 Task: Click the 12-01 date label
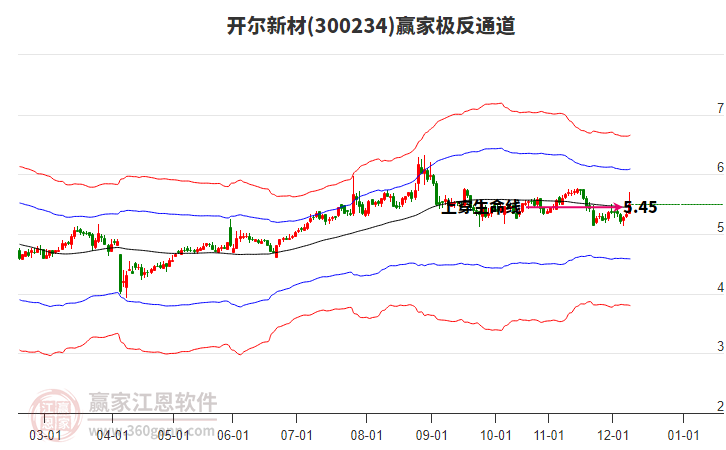point(613,436)
